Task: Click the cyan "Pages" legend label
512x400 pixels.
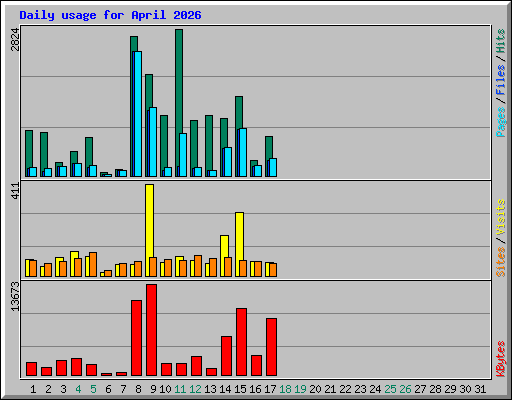Action: 501,122
